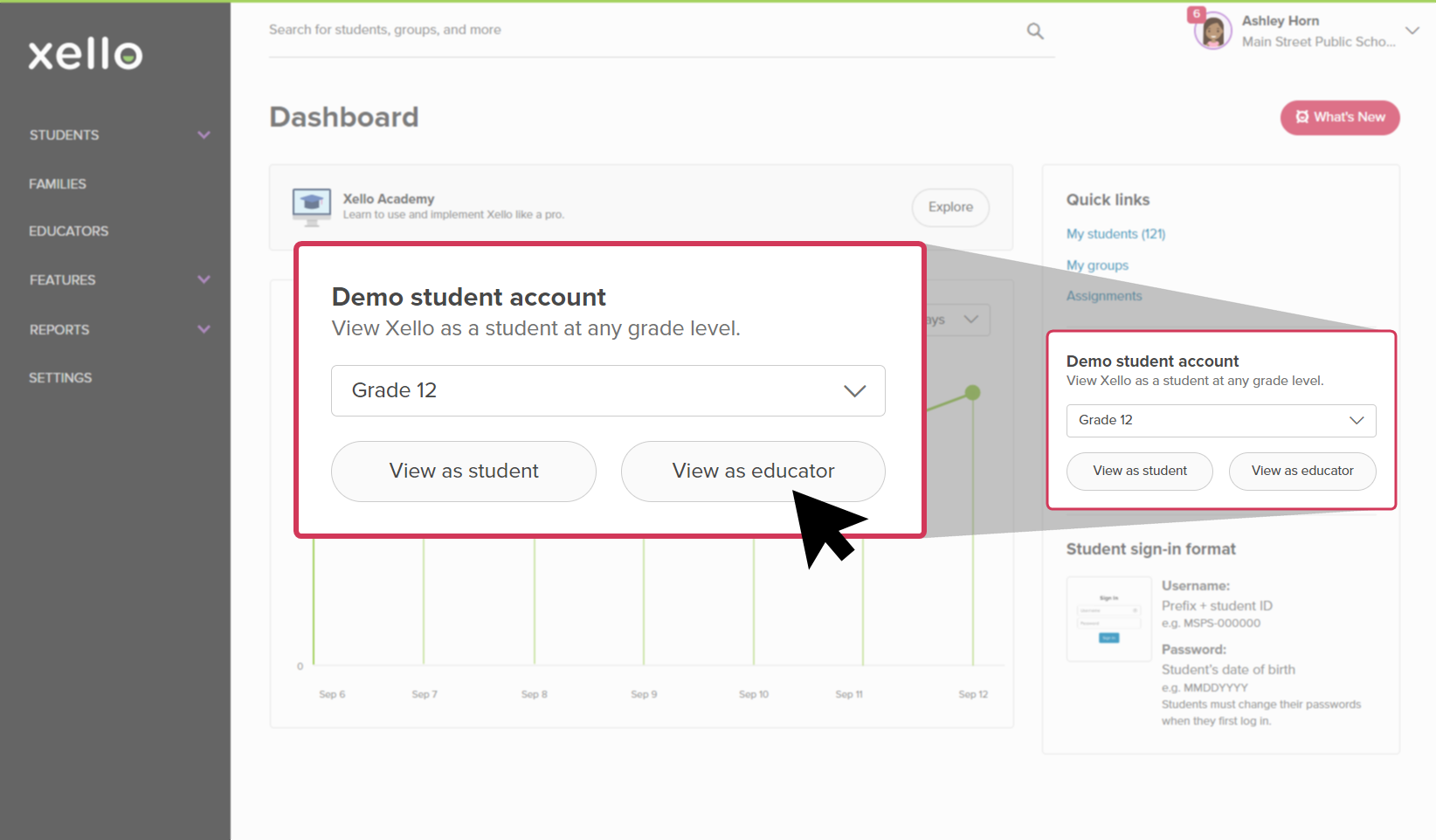Expand the Students sidebar menu
The width and height of the screenshot is (1436, 840).
point(204,135)
